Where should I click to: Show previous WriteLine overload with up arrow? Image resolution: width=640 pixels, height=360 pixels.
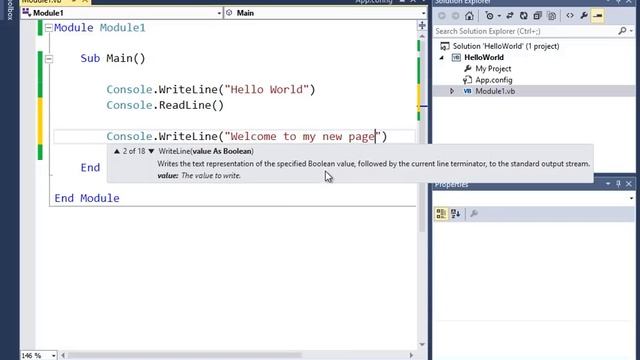coord(117,151)
